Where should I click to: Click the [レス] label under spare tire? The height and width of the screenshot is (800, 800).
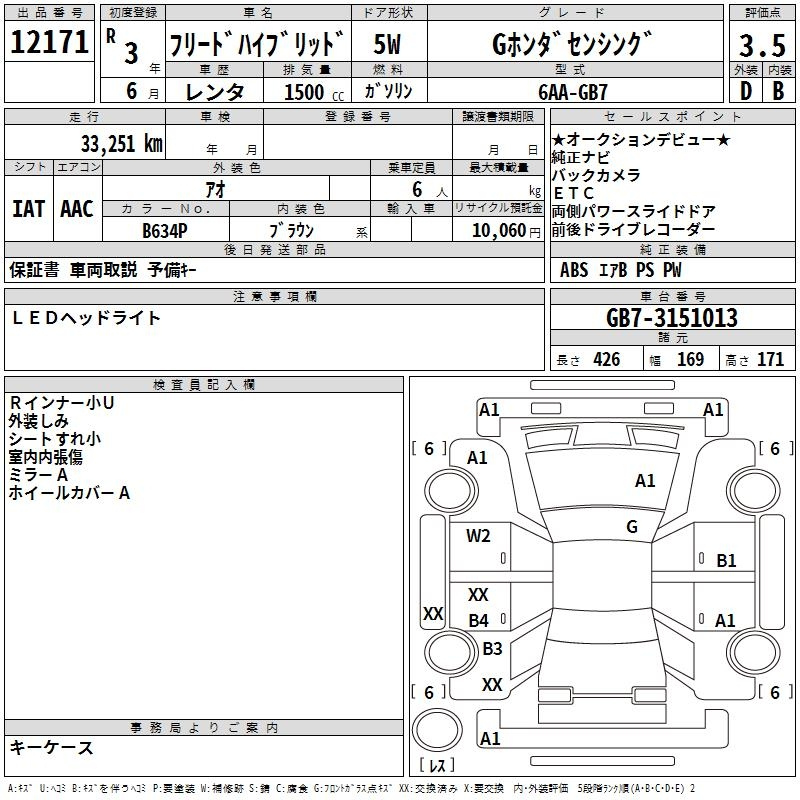click(x=437, y=764)
